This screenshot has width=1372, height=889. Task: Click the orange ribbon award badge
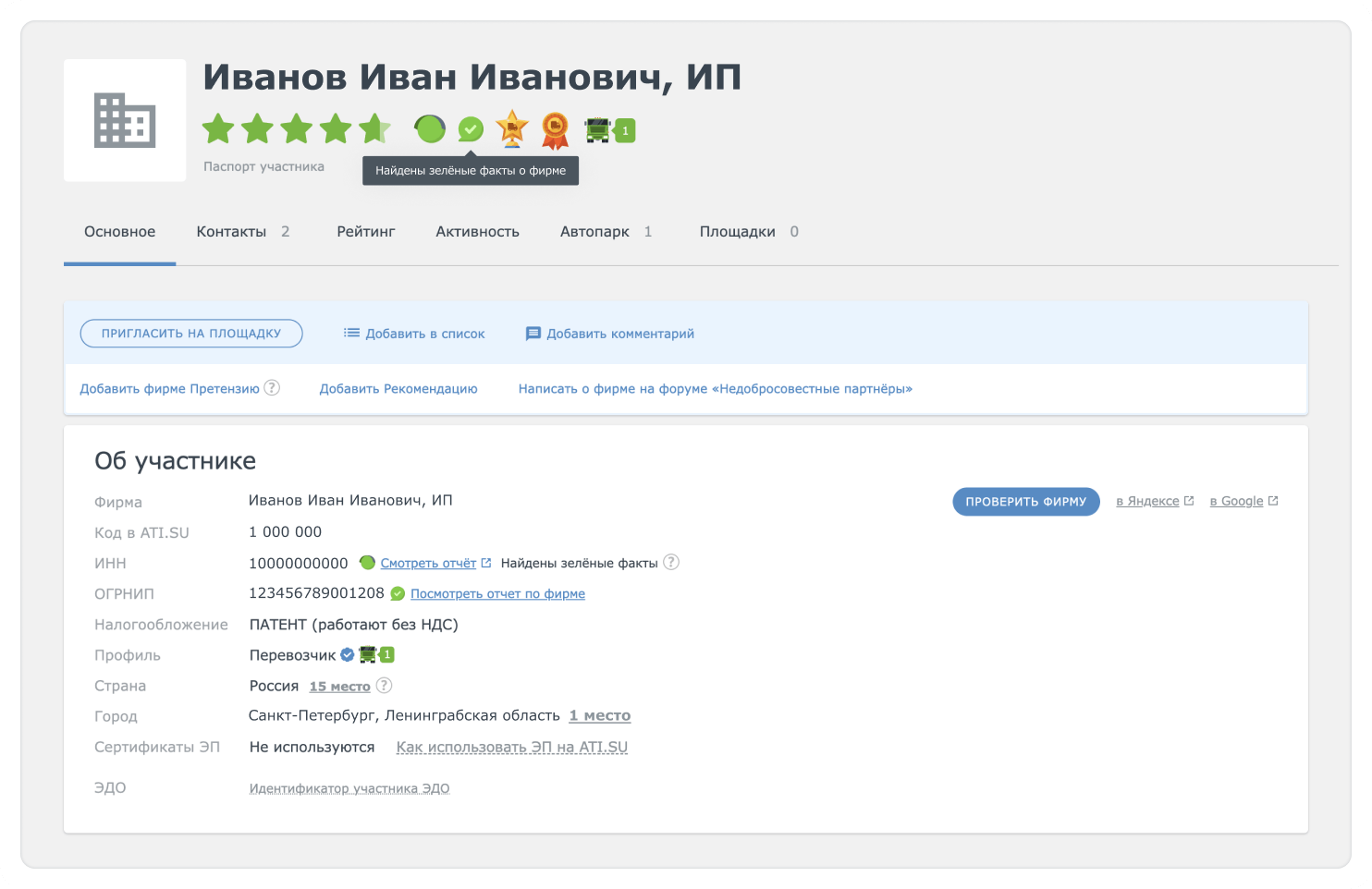click(x=555, y=129)
